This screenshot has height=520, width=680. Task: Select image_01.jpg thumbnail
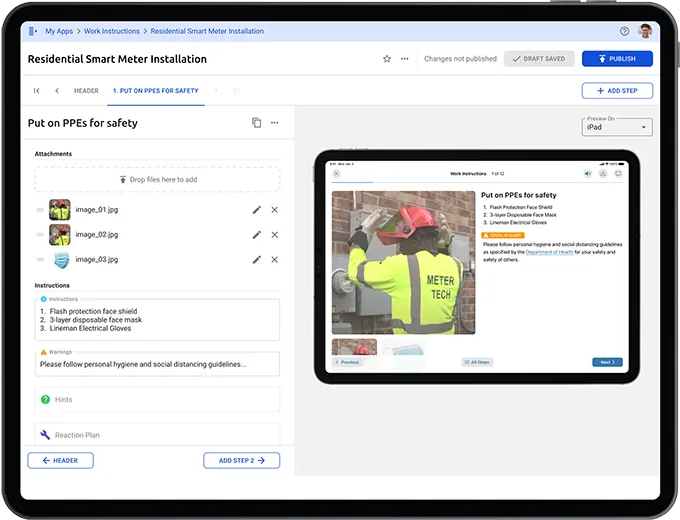[x=60, y=210]
